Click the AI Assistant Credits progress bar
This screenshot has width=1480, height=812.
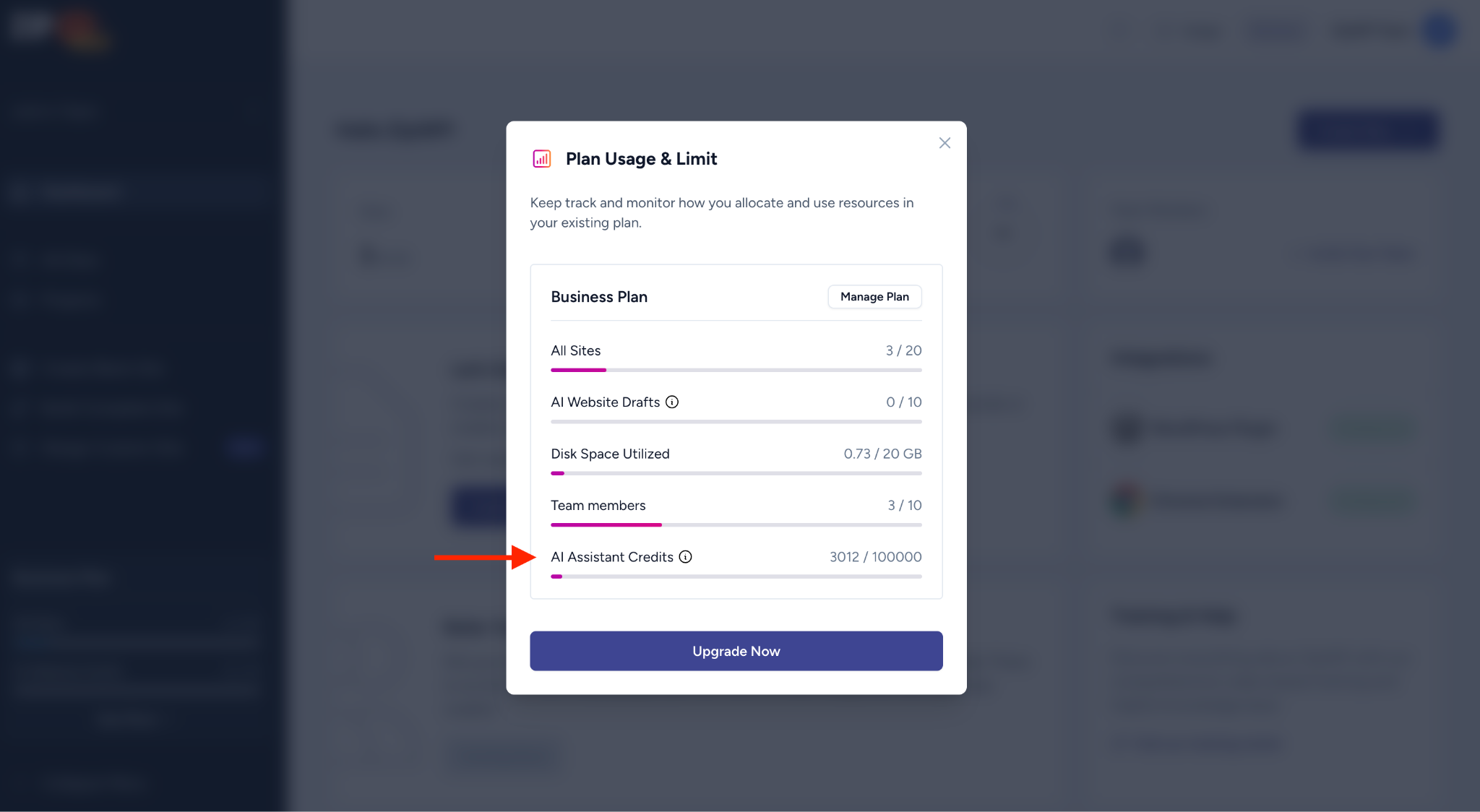coord(736,576)
